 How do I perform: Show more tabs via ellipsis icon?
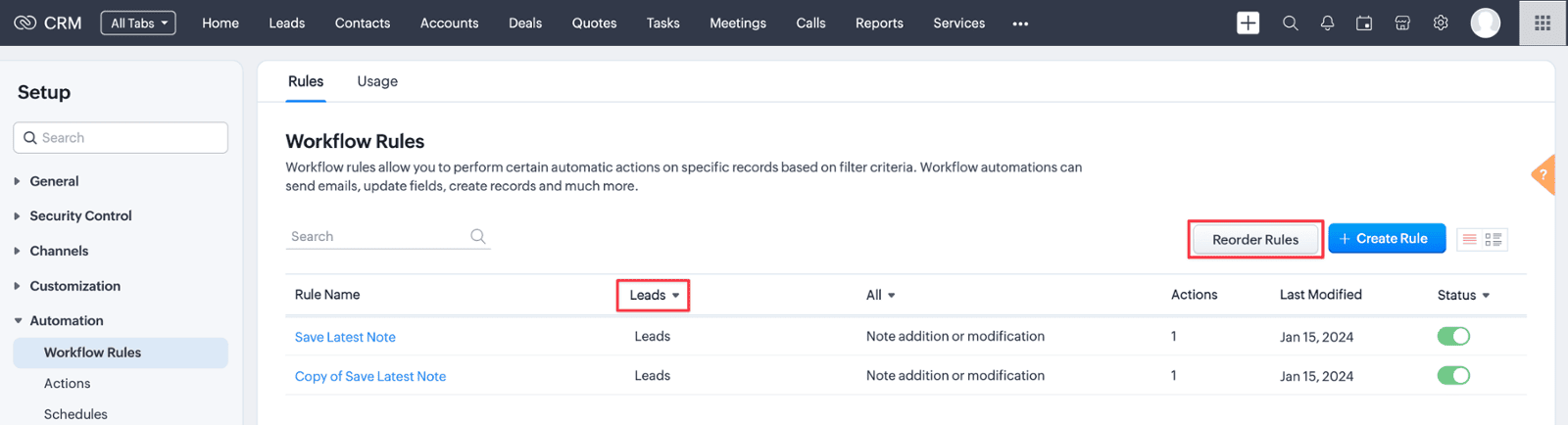click(1020, 24)
